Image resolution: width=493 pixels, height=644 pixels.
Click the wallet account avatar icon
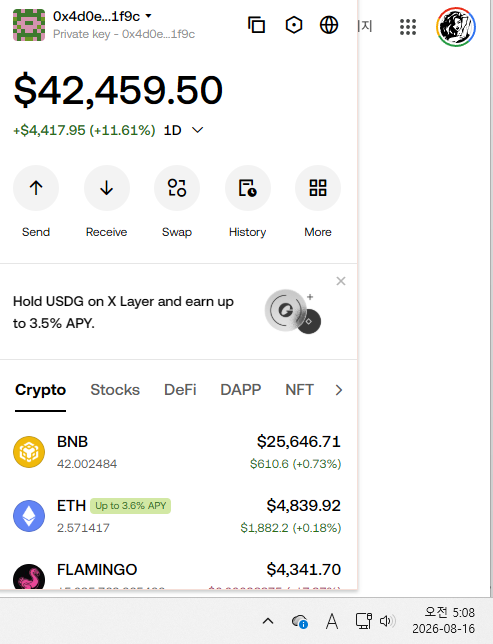[29, 25]
